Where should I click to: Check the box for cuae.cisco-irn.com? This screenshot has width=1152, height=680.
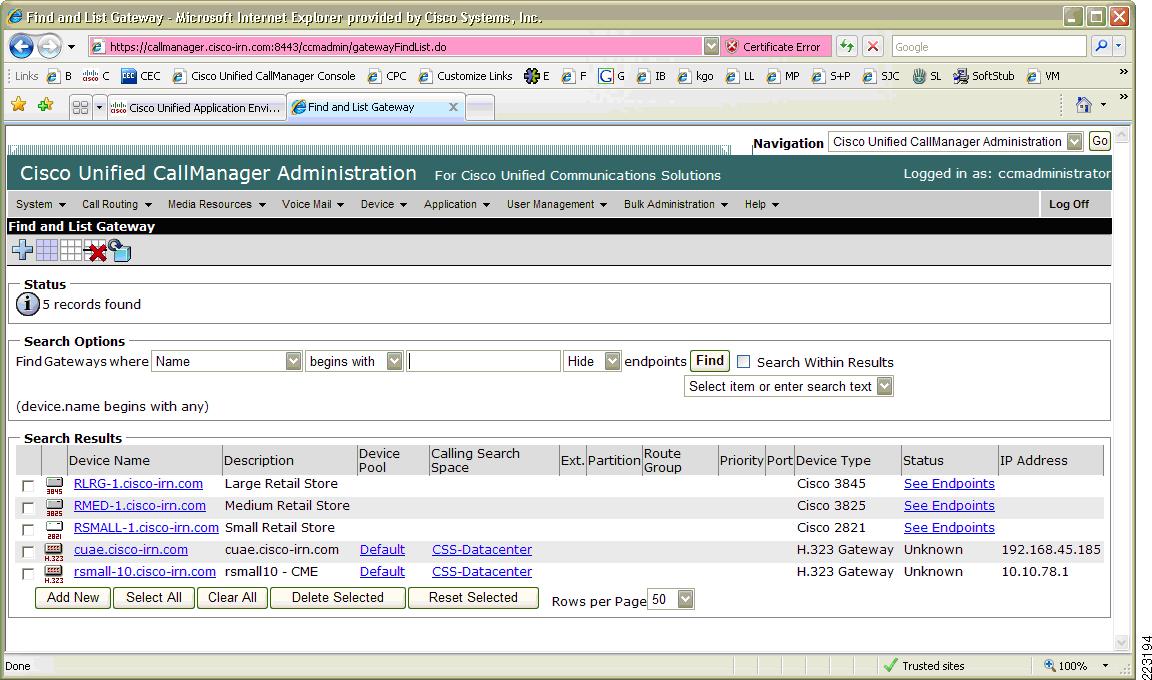(28, 551)
